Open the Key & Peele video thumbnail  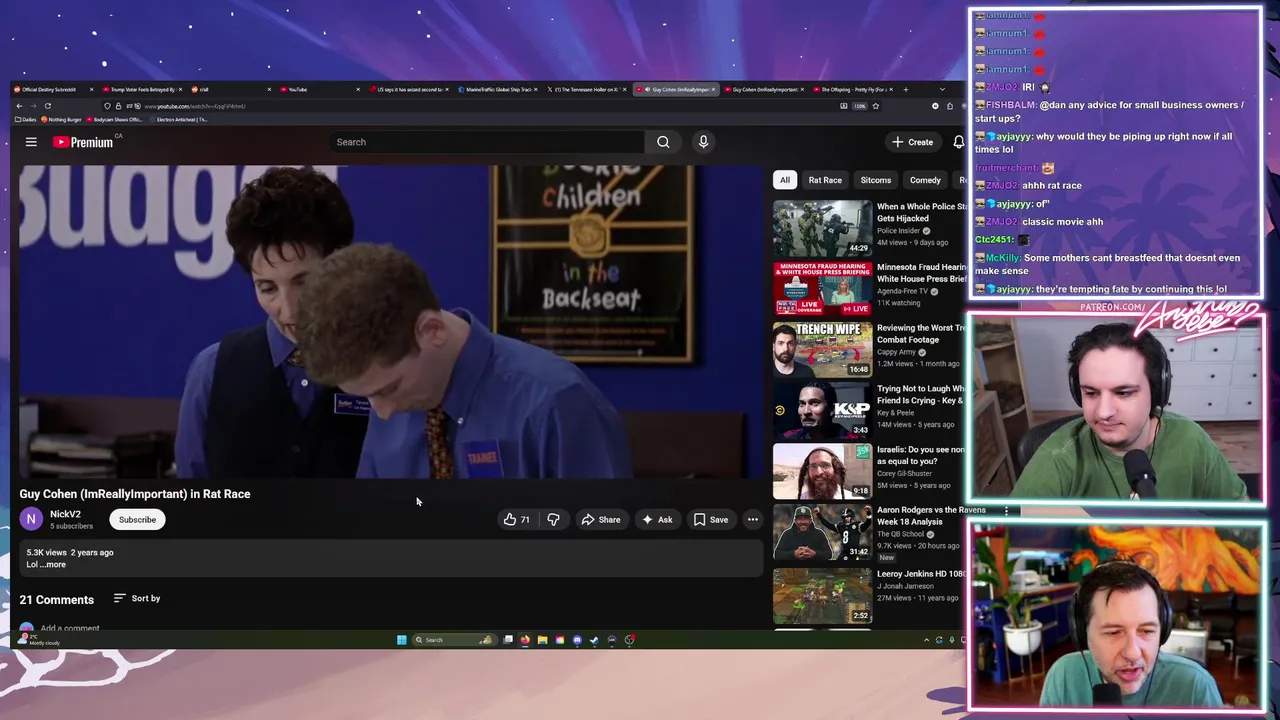(822, 410)
